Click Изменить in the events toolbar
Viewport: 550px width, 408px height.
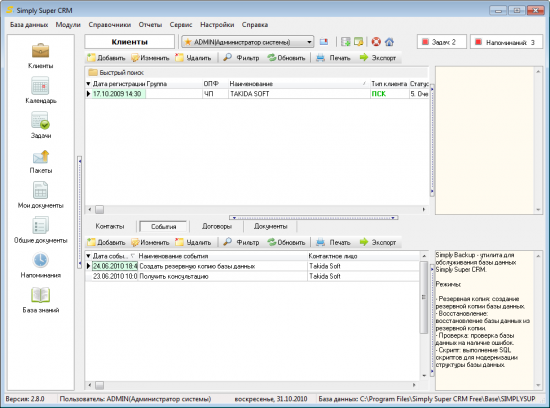150,242
